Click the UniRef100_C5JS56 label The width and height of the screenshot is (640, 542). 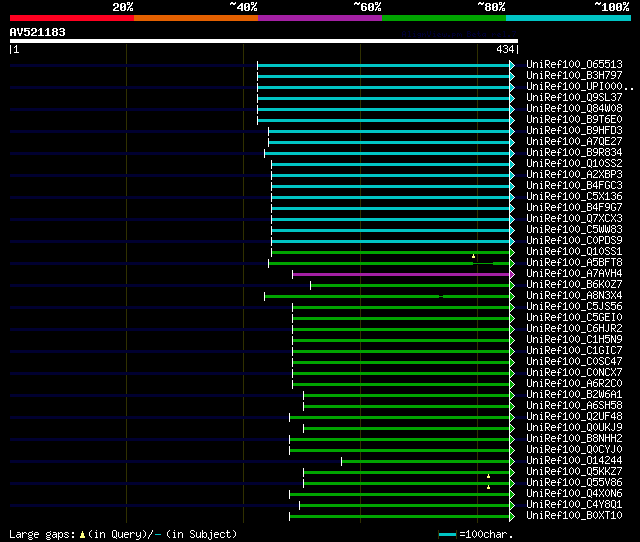pyautogui.click(x=574, y=307)
